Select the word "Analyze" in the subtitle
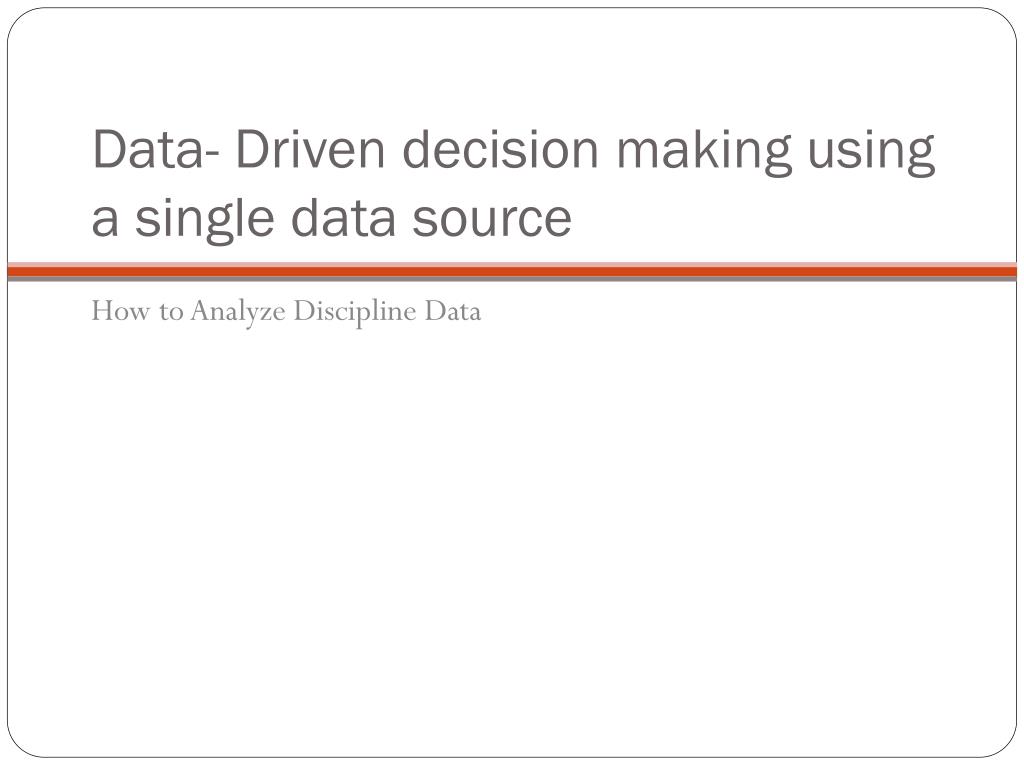 tap(238, 312)
